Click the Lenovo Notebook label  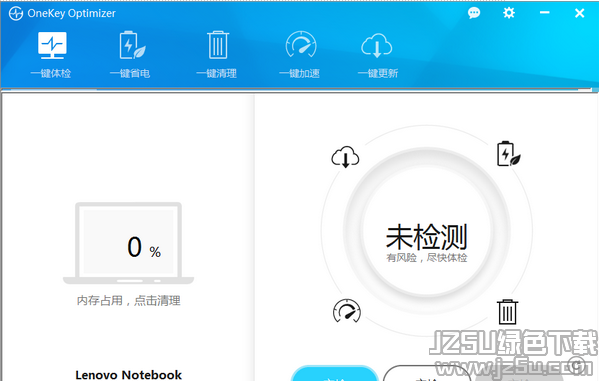click(x=128, y=375)
